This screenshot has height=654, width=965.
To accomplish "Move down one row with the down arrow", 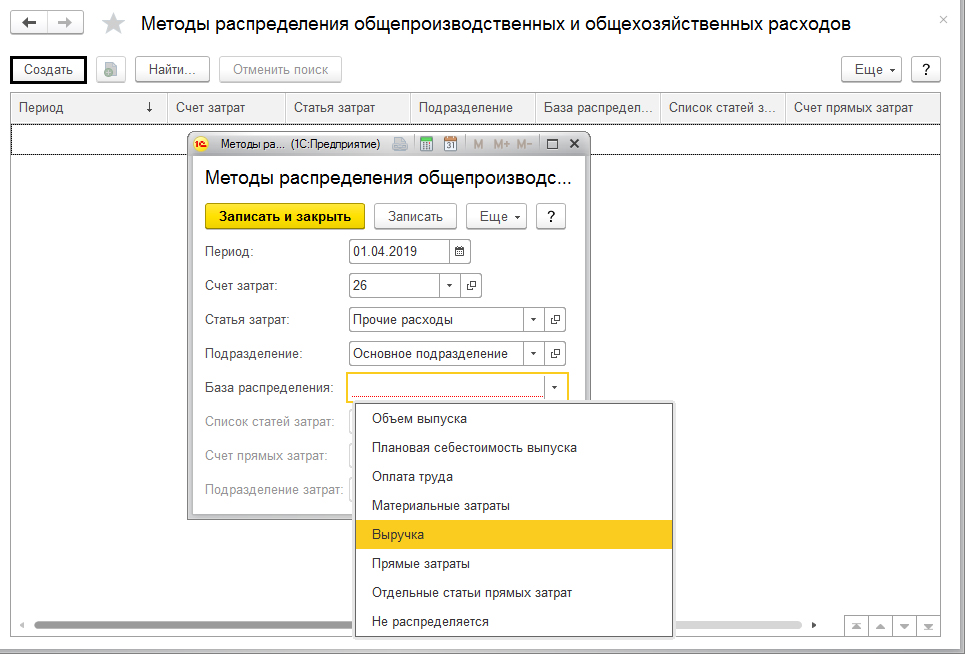I will coord(904,626).
